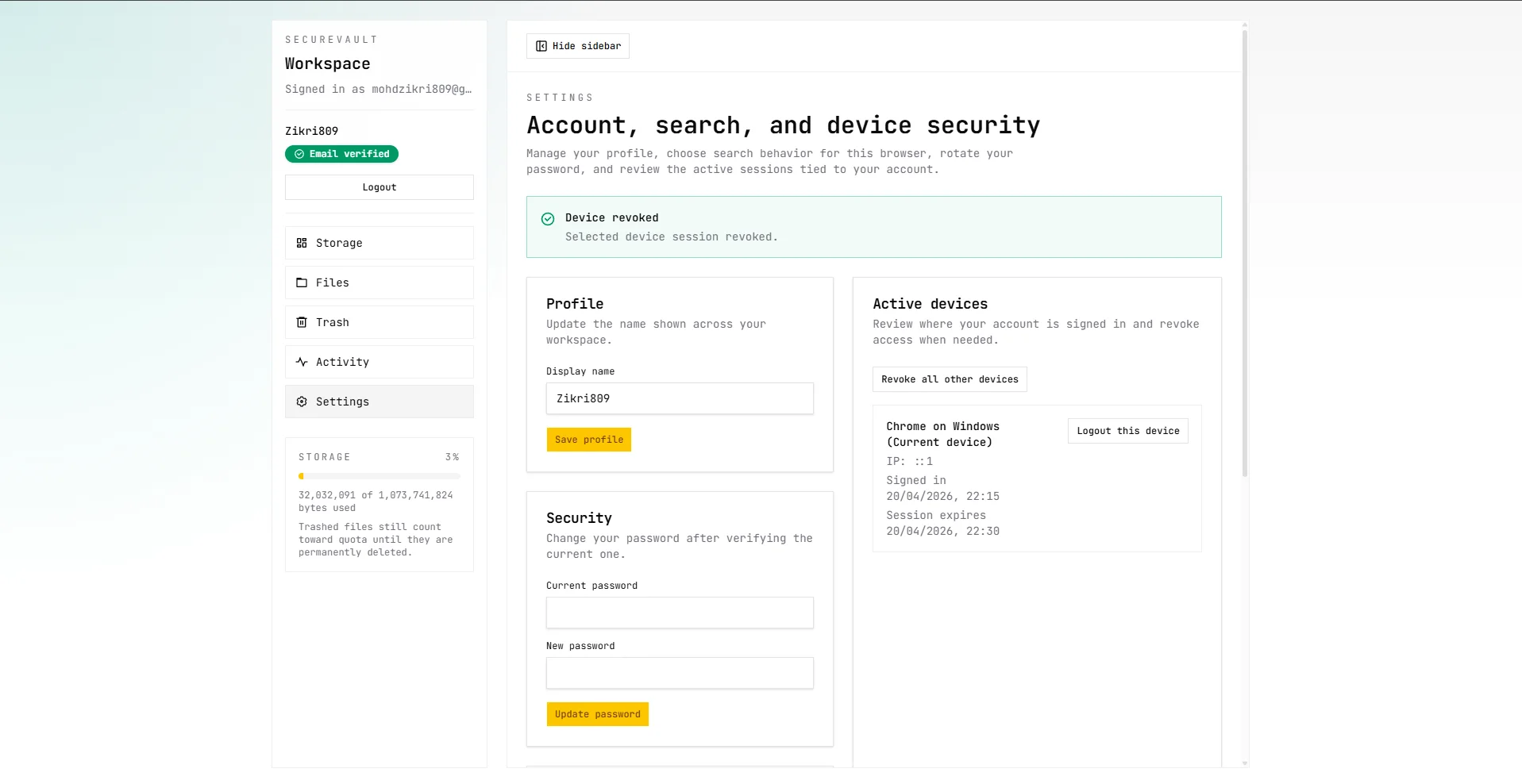Open the Trash section
Viewport: 1522px width, 784px height.
click(380, 322)
